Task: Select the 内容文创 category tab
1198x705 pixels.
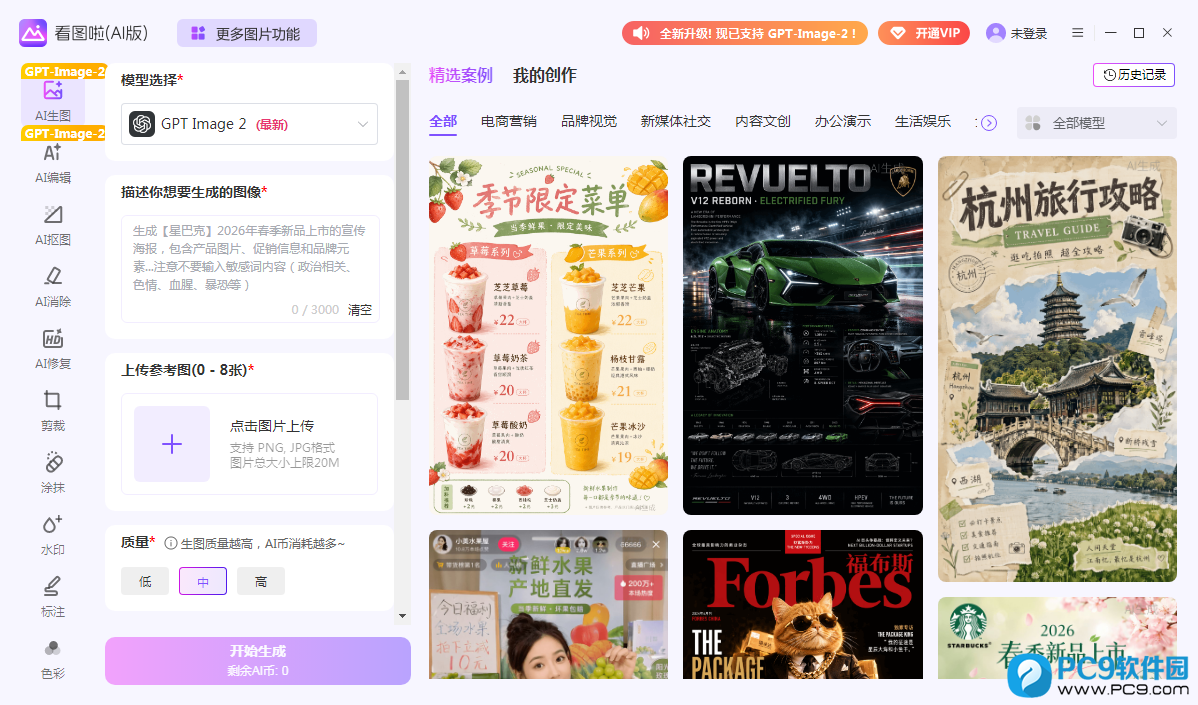Action: point(763,121)
